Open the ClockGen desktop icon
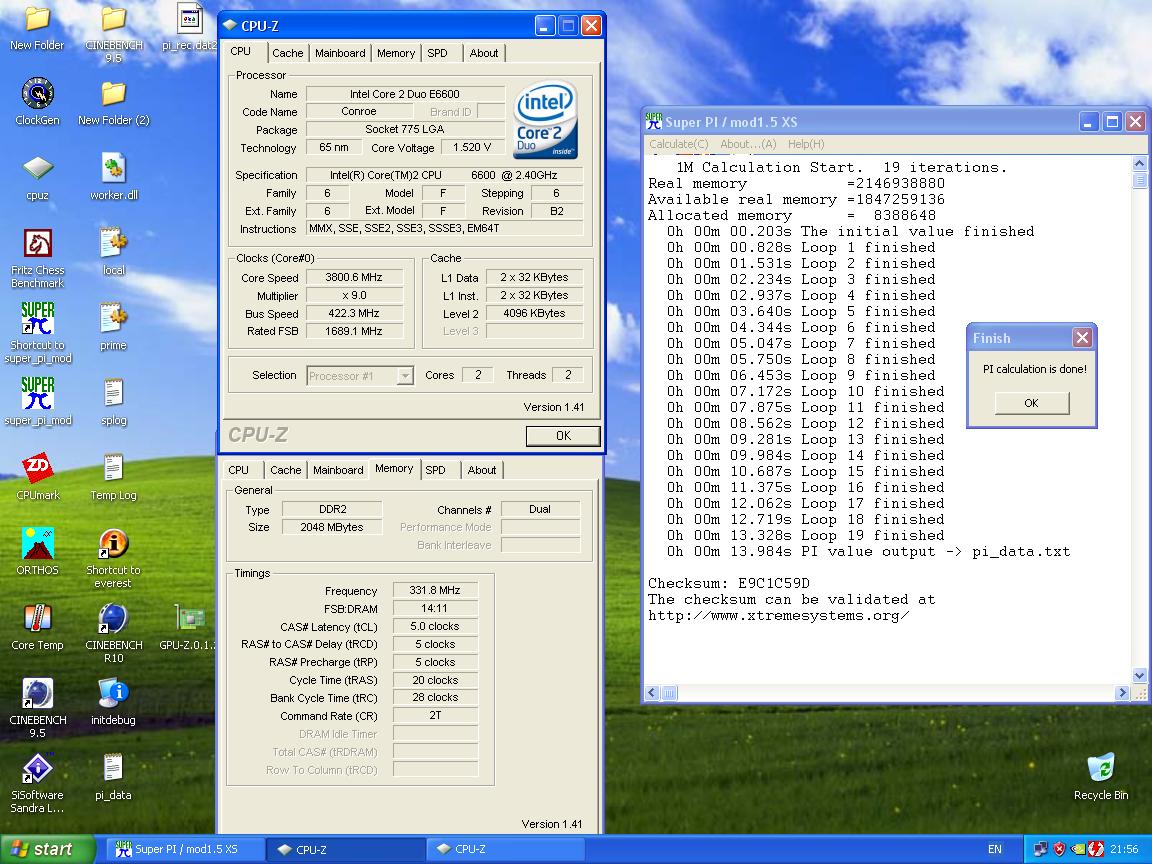 tap(37, 94)
